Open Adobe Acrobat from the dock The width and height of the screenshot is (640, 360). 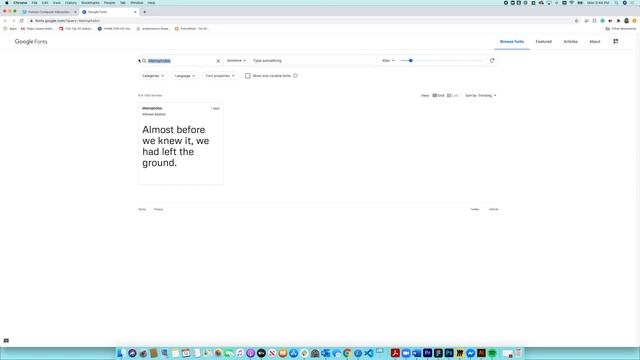click(x=395, y=353)
